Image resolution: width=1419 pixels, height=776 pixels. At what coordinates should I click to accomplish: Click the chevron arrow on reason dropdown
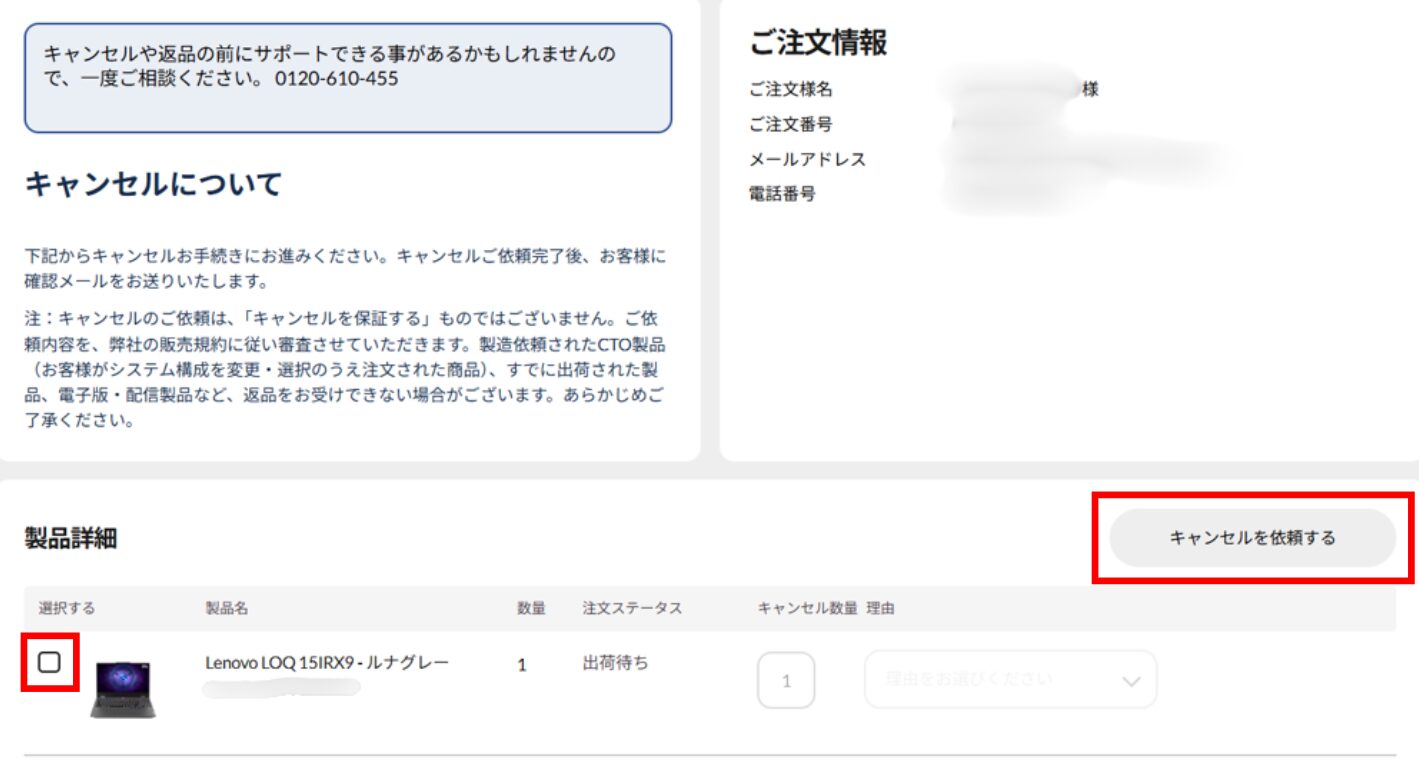pyautogui.click(x=1131, y=681)
